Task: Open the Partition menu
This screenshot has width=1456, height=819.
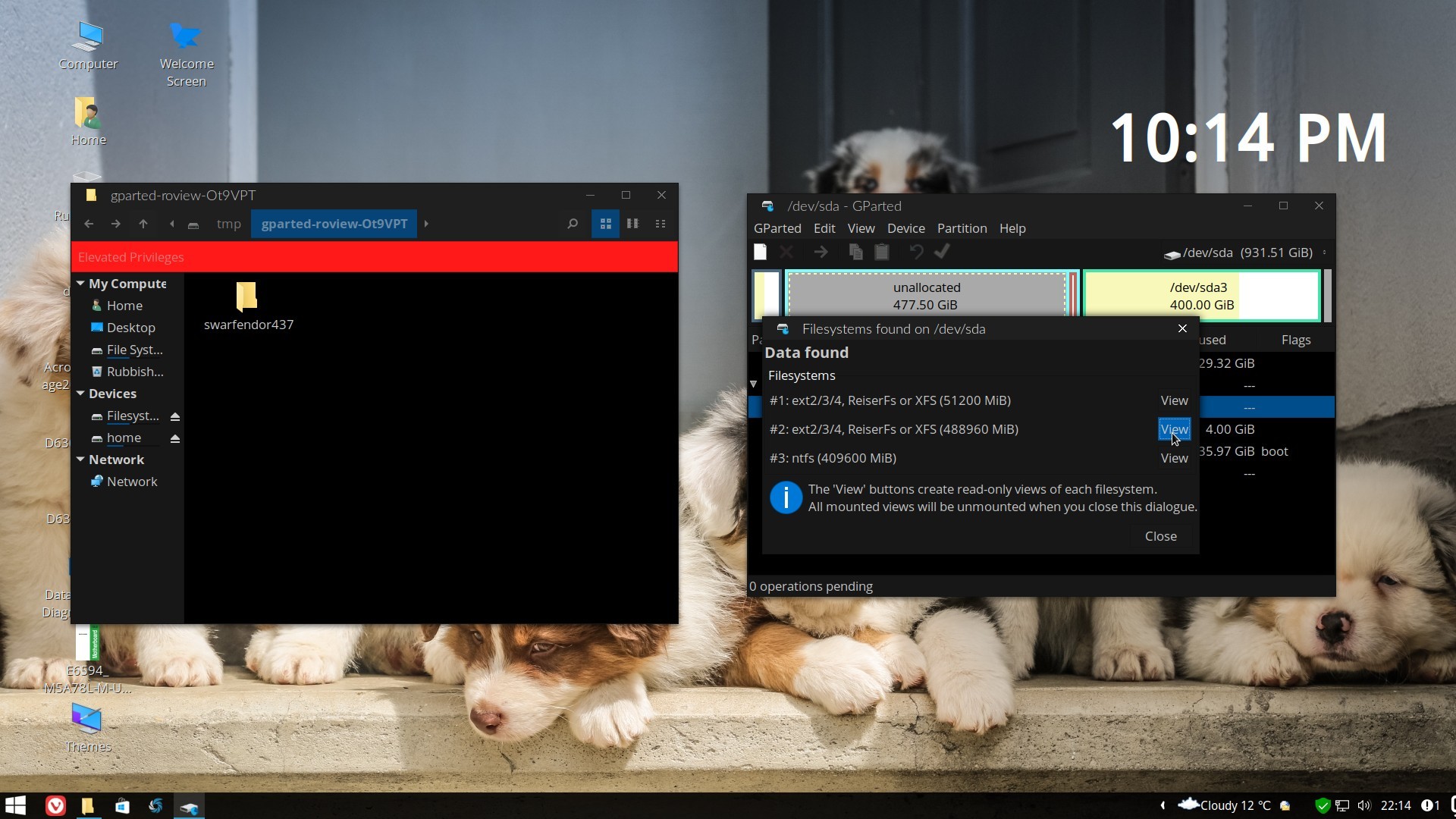Action: [962, 228]
